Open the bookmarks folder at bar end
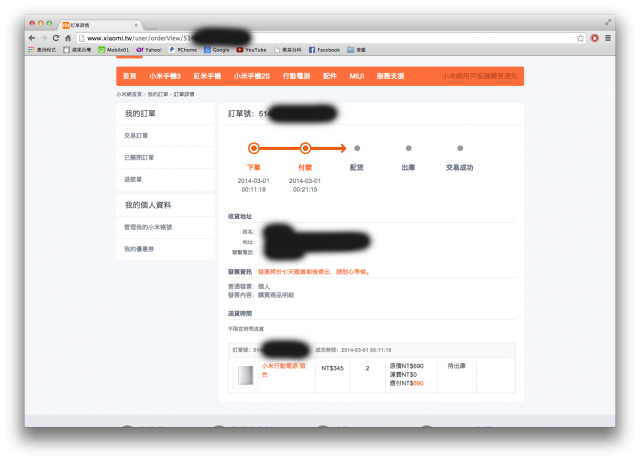Screen dimensions: 640x461 (356, 50)
